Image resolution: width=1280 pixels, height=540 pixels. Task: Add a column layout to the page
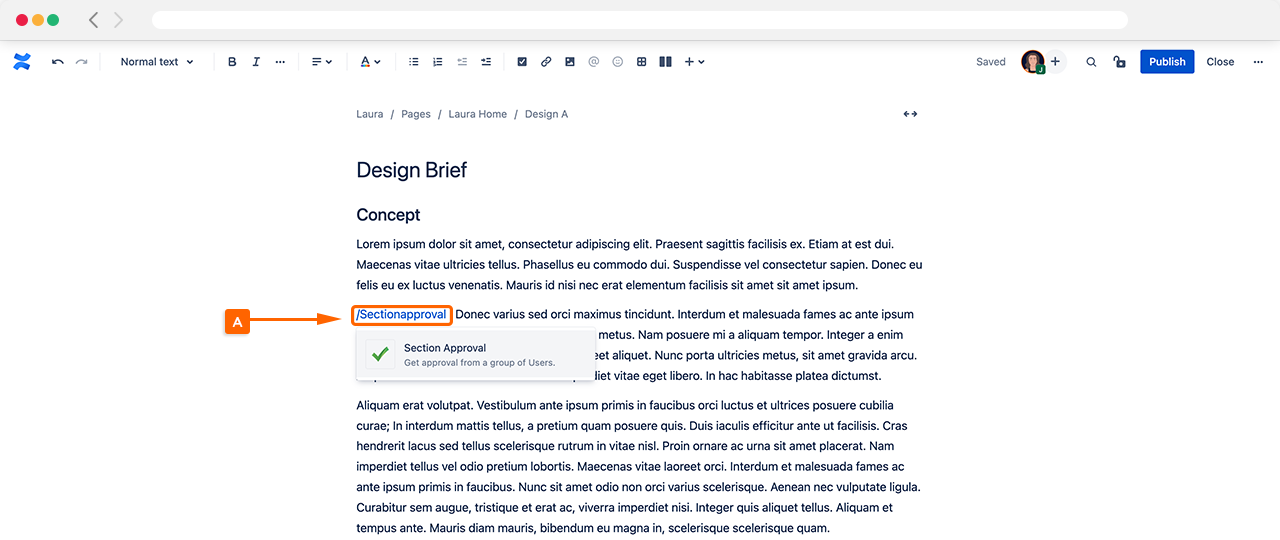point(665,62)
